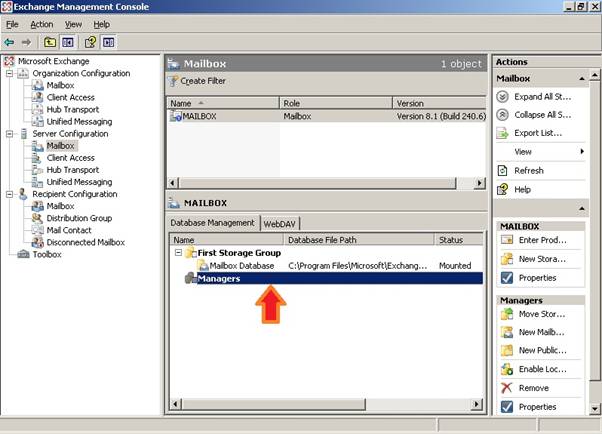The width and height of the screenshot is (602, 434).
Task: Select Hub Transport under Organization Configuration
Action: (73, 109)
